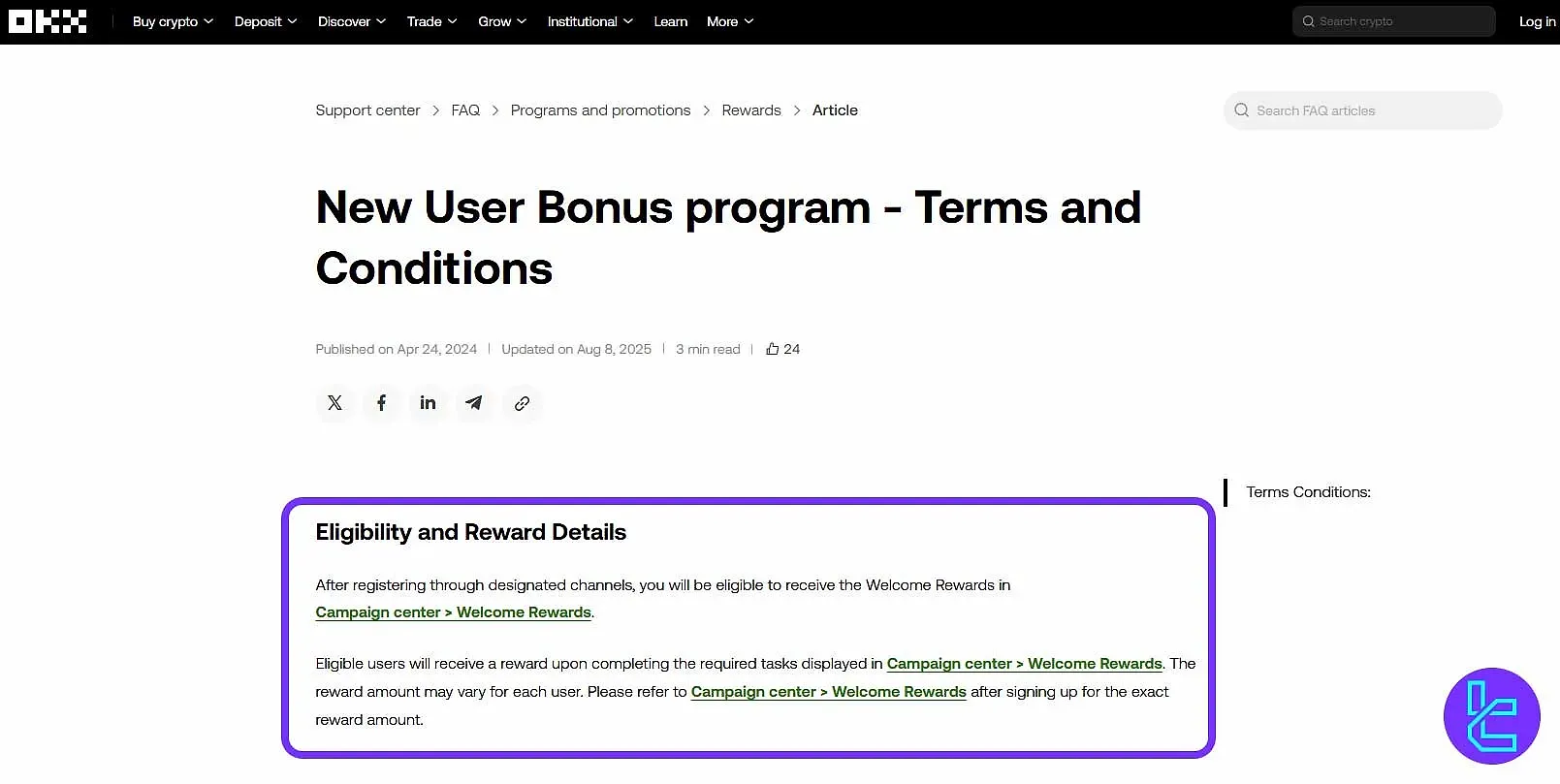Open the Learn menu item

[670, 21]
